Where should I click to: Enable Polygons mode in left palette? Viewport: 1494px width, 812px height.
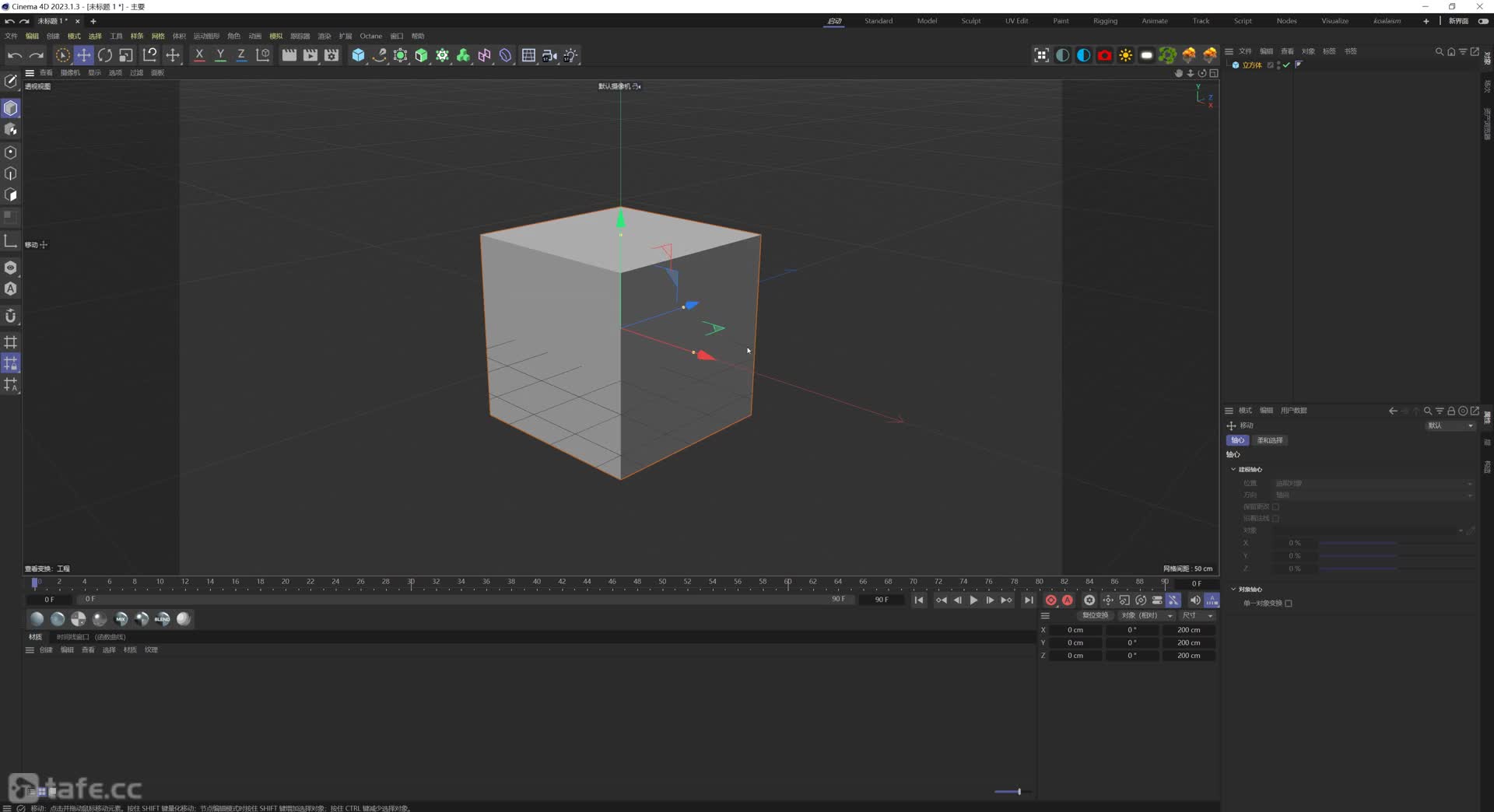pyautogui.click(x=11, y=194)
